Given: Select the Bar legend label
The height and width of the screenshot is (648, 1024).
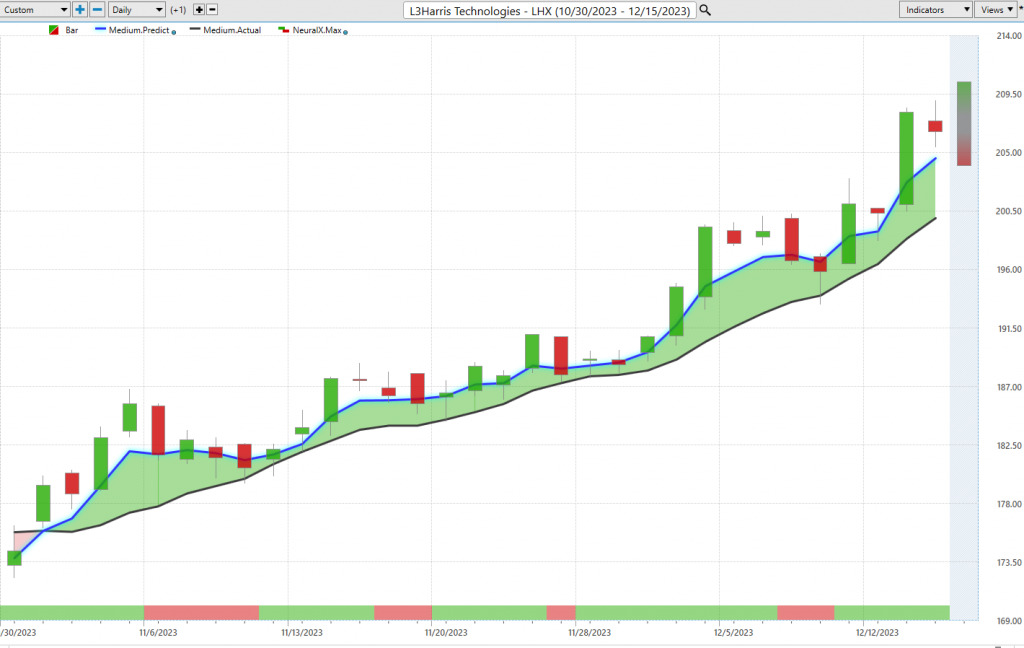Looking at the screenshot, I should (72, 30).
